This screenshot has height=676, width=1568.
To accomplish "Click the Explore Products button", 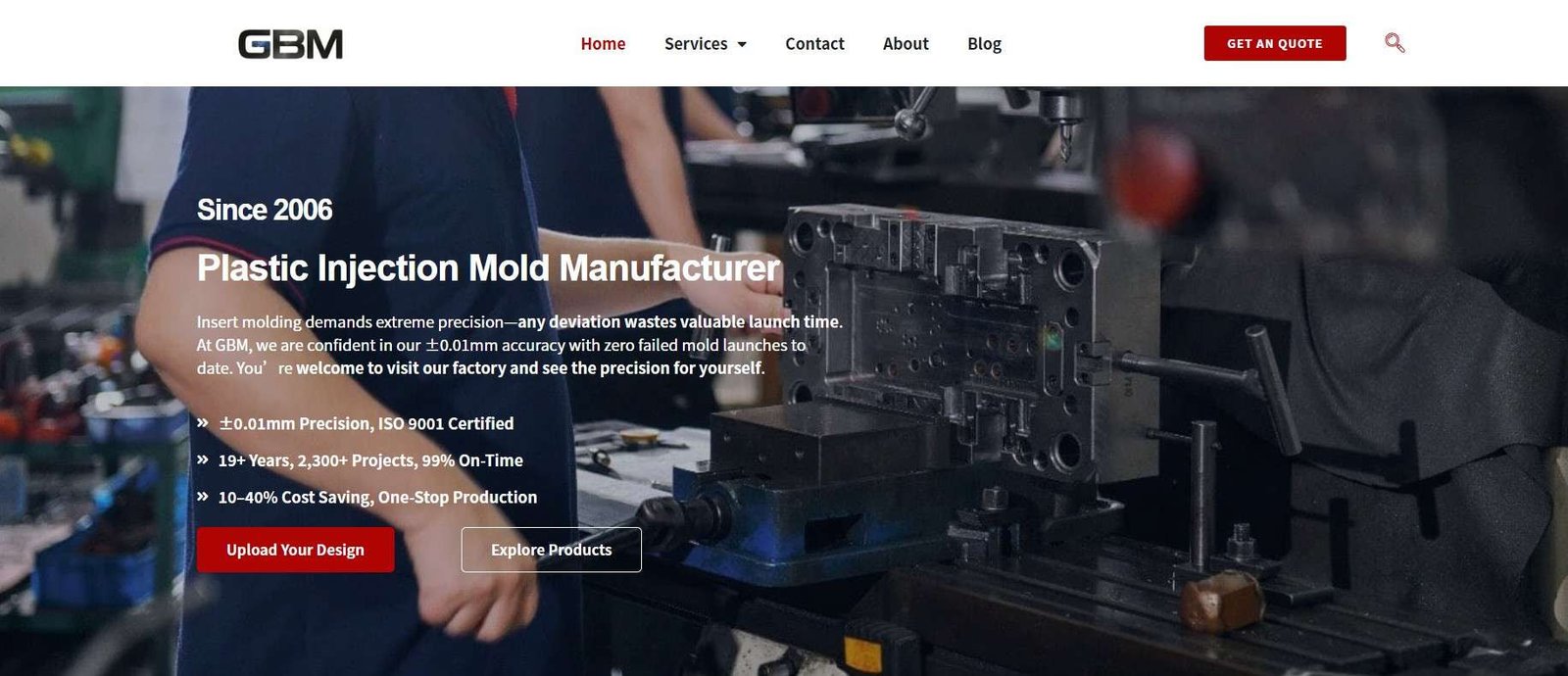I will (x=552, y=550).
